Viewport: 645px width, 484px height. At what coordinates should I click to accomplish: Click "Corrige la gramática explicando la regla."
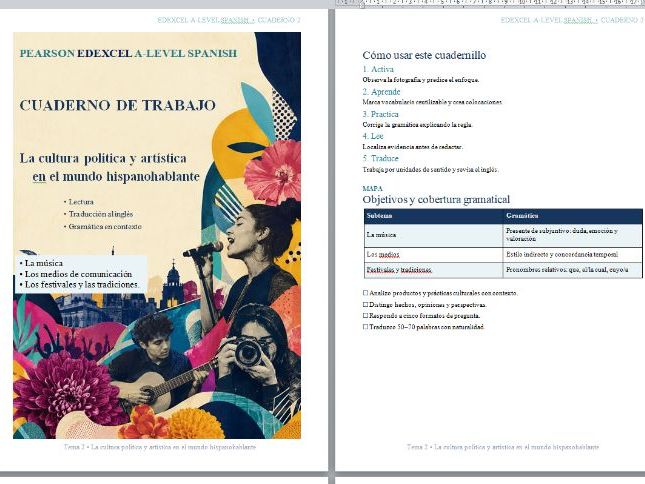tap(418, 125)
